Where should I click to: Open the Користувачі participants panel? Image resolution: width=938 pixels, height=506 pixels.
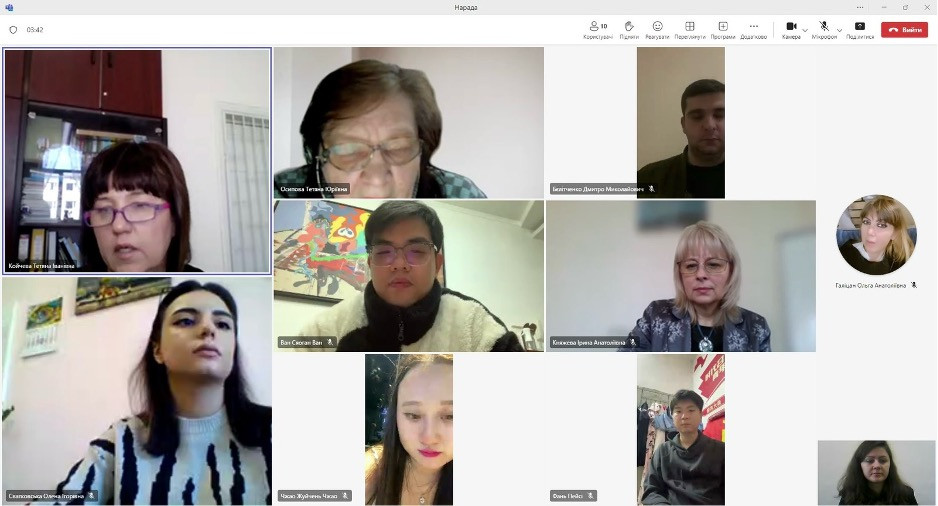coord(598,30)
